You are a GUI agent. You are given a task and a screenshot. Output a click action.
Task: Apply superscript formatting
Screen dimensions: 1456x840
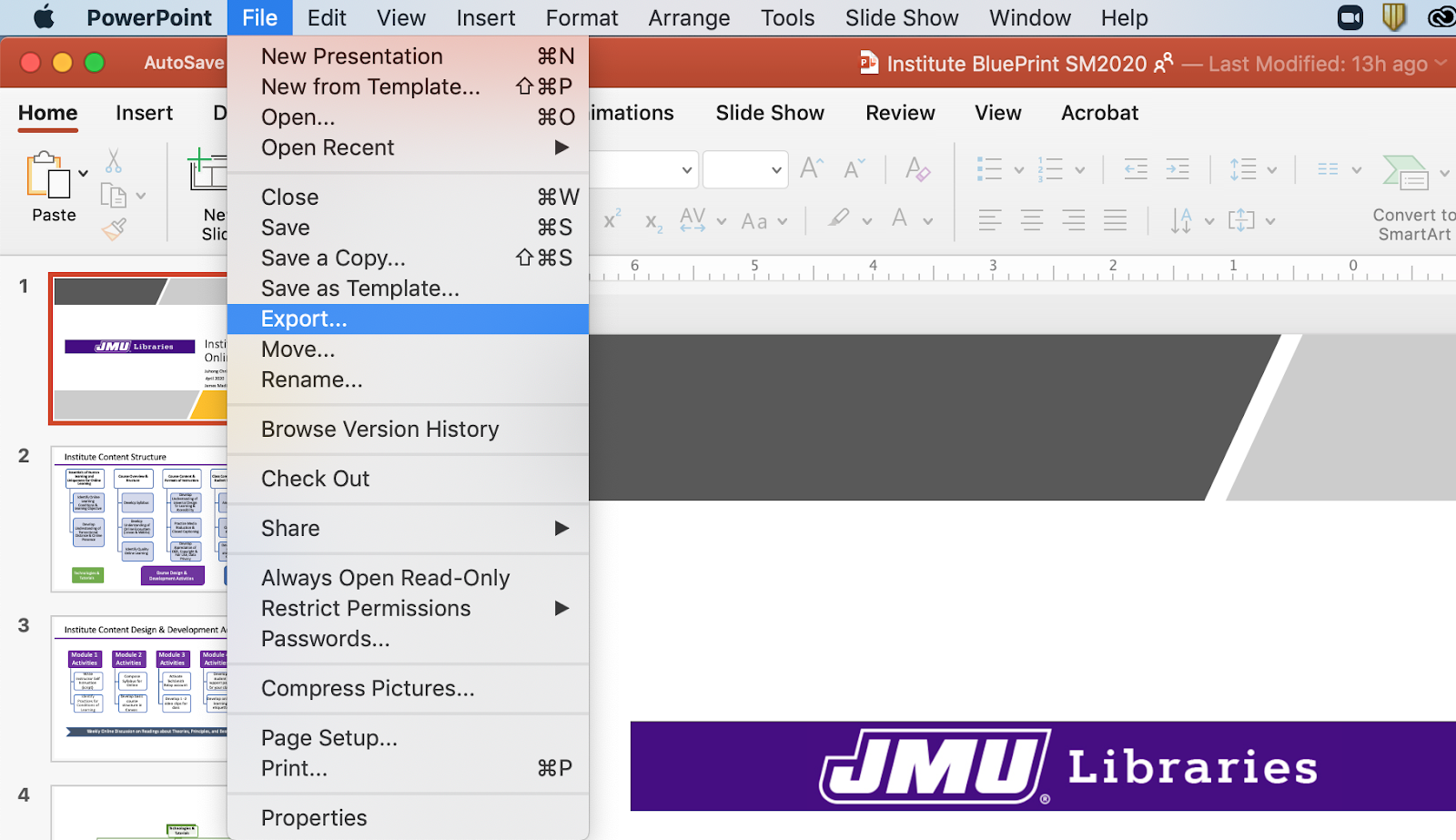pos(612,219)
